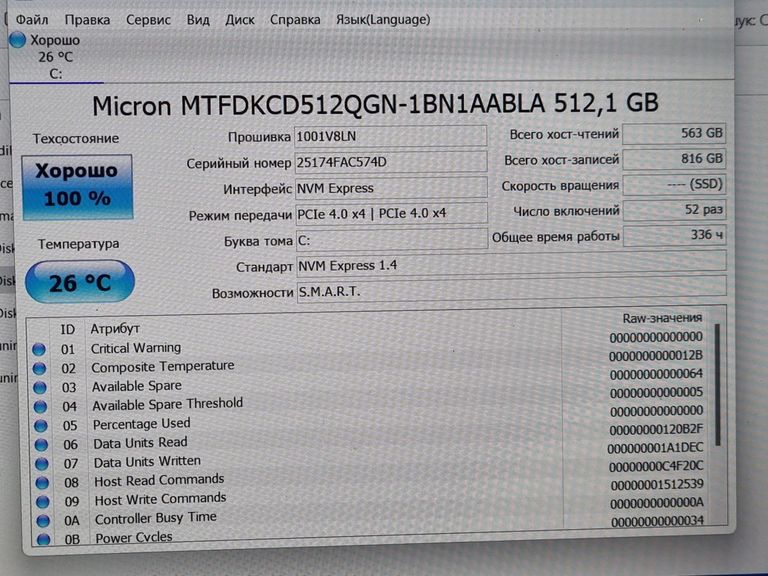Click the ID column header
The image size is (768, 576).
68,330
